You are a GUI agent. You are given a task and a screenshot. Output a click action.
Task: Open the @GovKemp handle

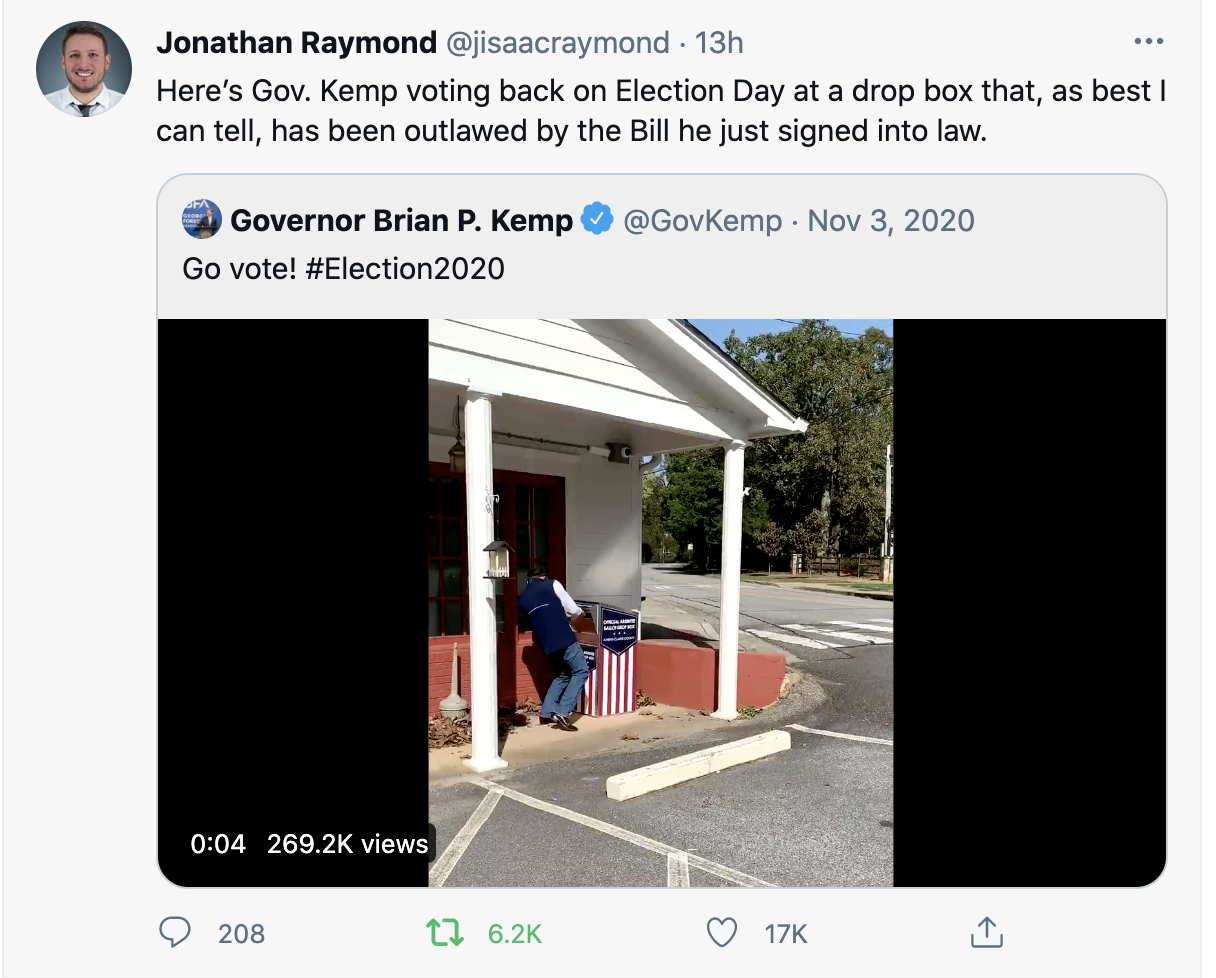[703, 220]
